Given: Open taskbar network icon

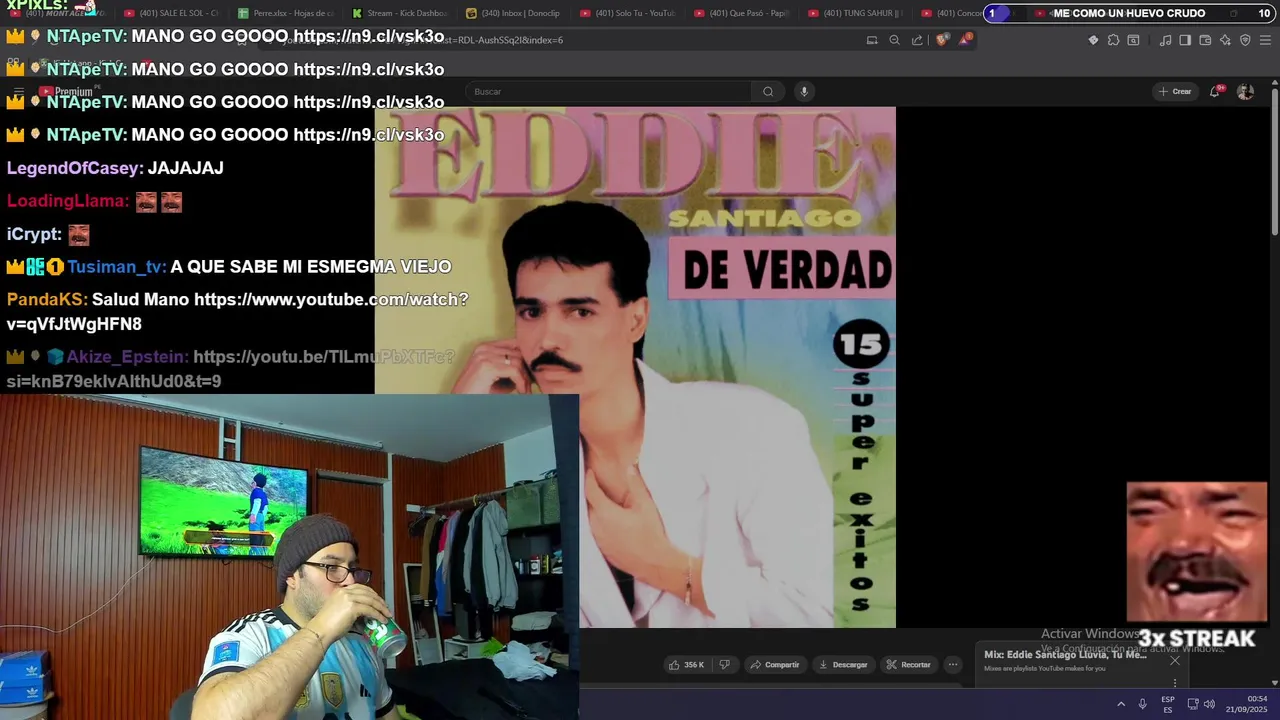Looking at the screenshot, I should pyautogui.click(x=1193, y=704).
